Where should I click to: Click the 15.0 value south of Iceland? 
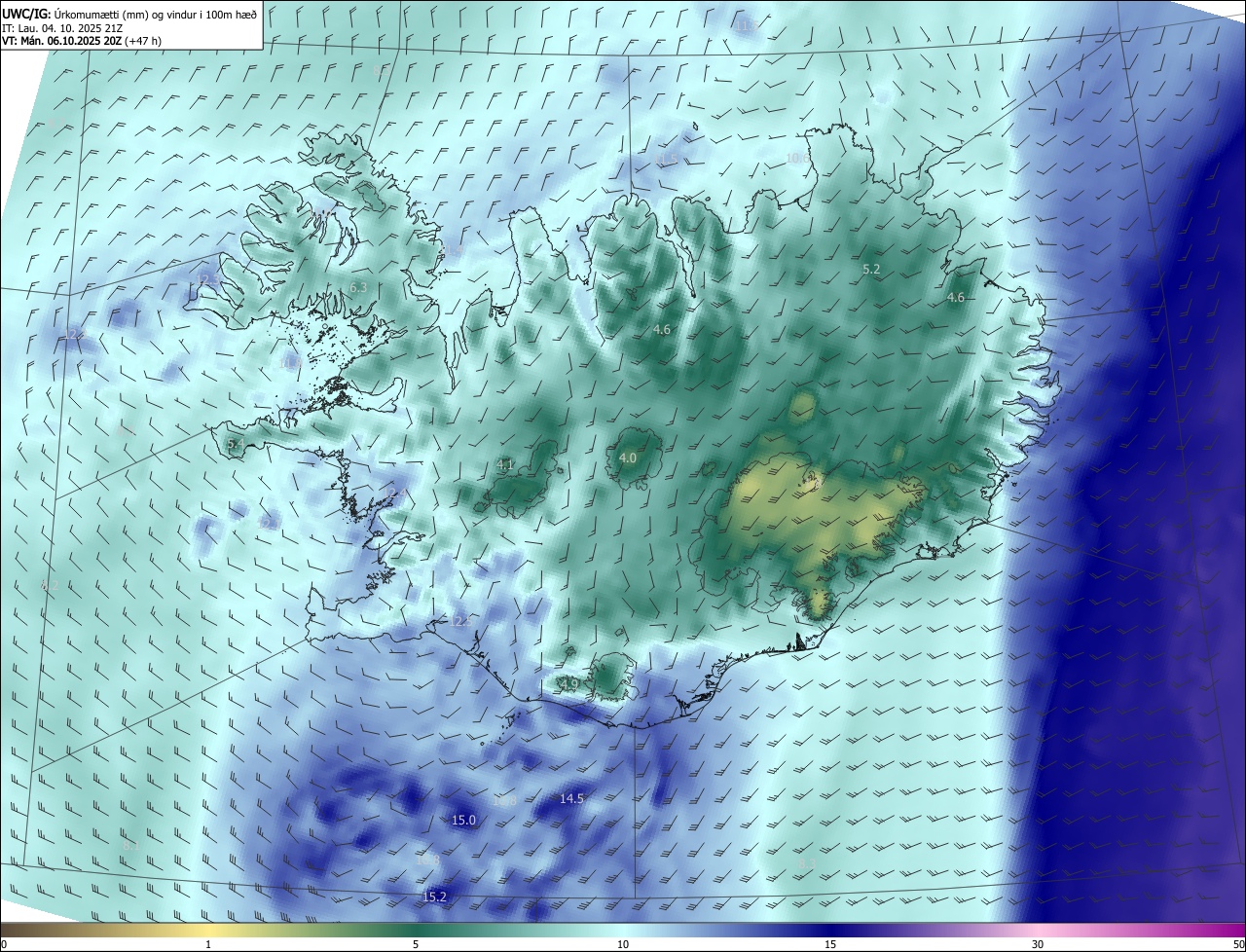click(464, 821)
